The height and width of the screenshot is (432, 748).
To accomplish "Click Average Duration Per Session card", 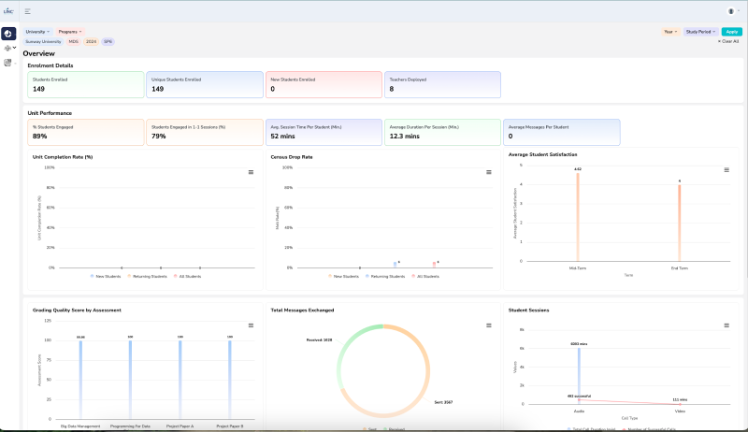I will [443, 132].
